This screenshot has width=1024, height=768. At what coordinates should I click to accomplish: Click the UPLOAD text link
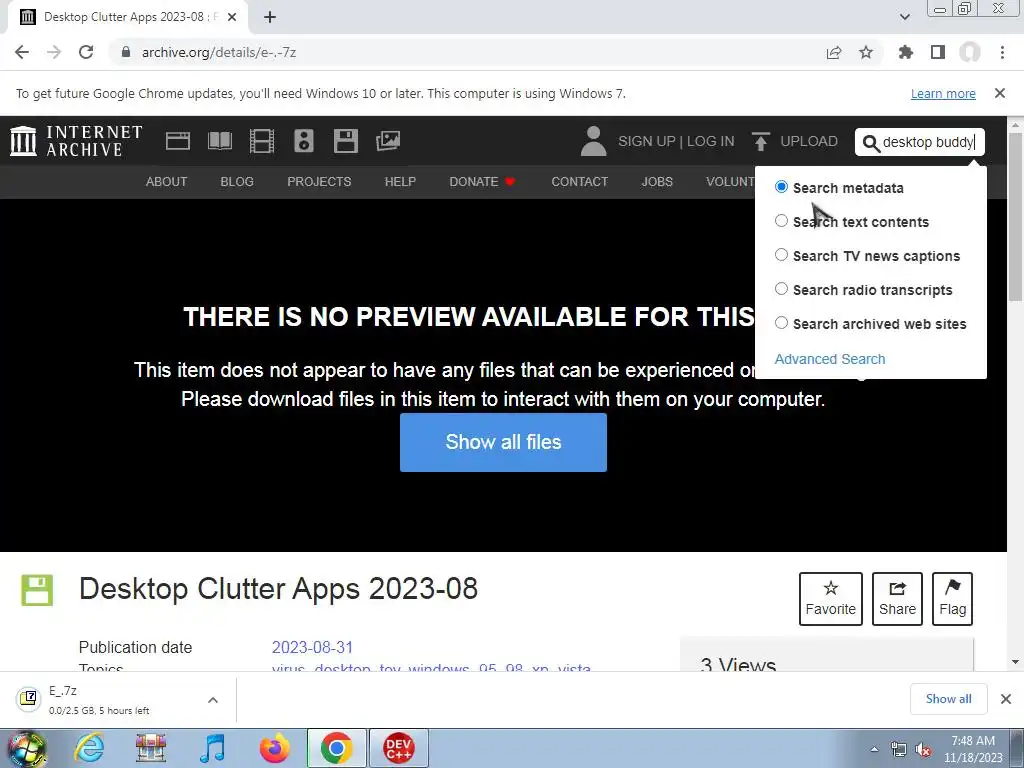click(809, 141)
